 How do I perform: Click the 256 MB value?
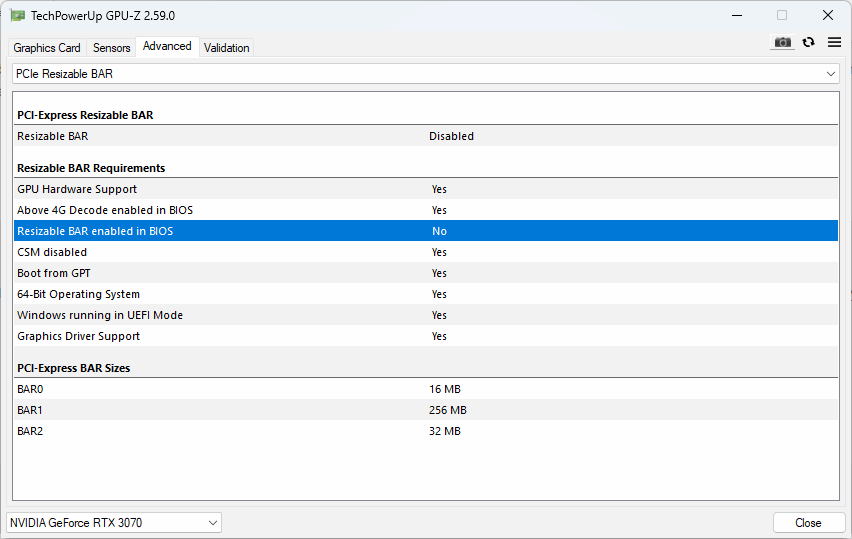point(448,410)
